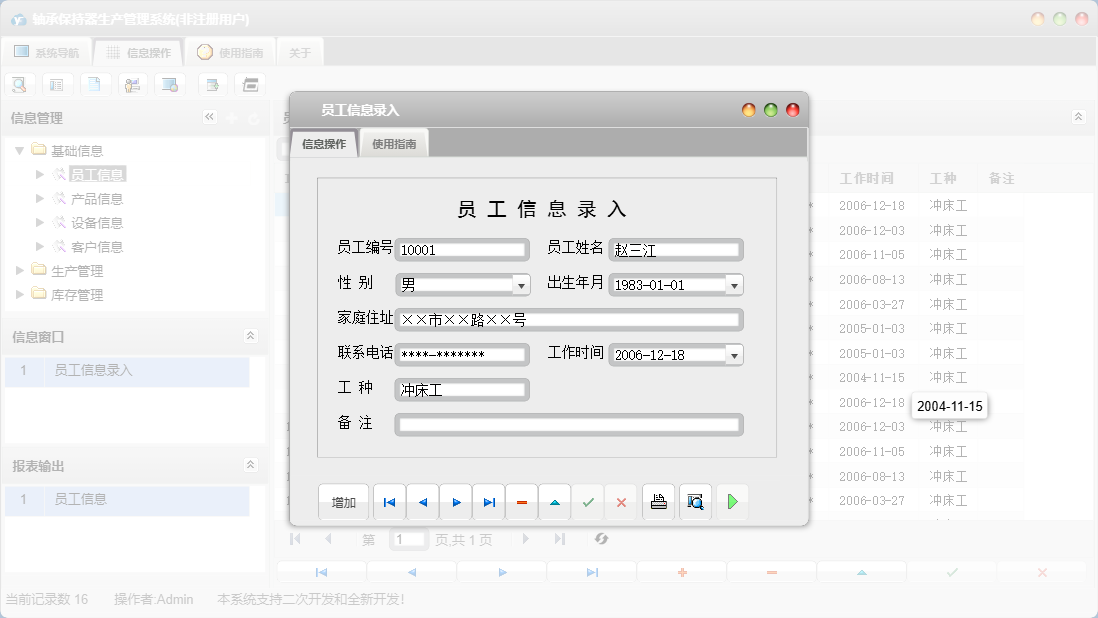
Task: Delete the current record with the red minus icon
Action: point(521,502)
